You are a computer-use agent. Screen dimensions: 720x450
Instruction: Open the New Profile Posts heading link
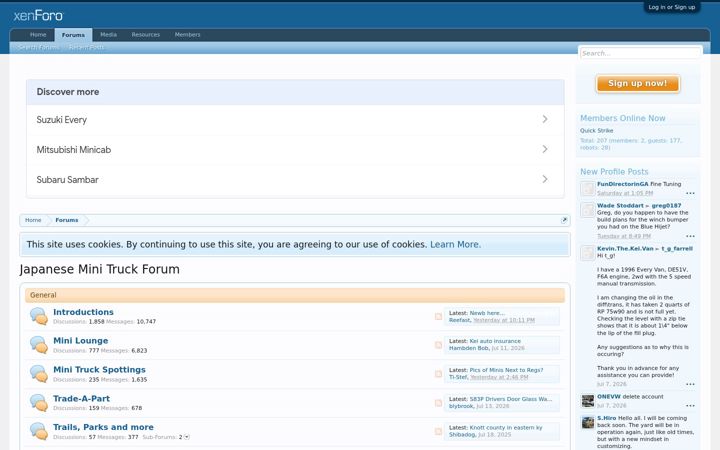tap(614, 172)
